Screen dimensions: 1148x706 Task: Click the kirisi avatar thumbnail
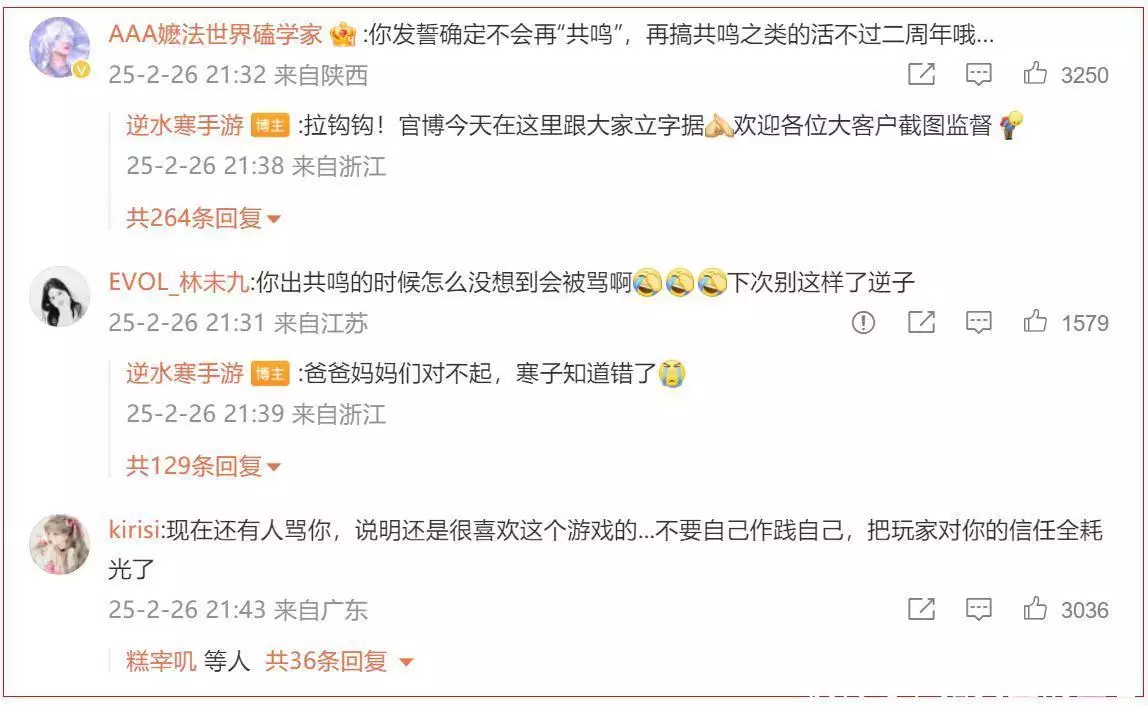(59, 544)
